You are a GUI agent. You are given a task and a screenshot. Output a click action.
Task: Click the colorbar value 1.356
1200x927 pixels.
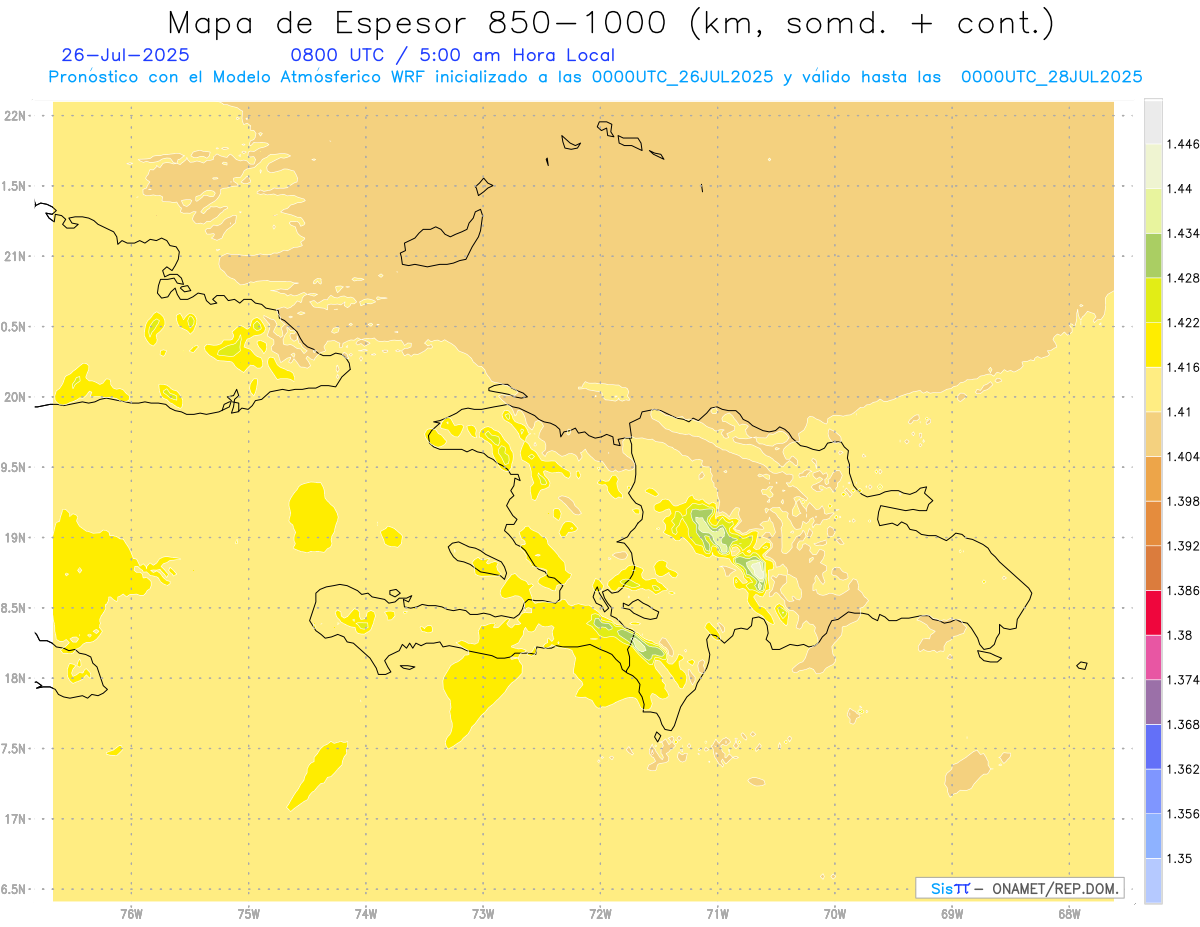pos(1183,814)
